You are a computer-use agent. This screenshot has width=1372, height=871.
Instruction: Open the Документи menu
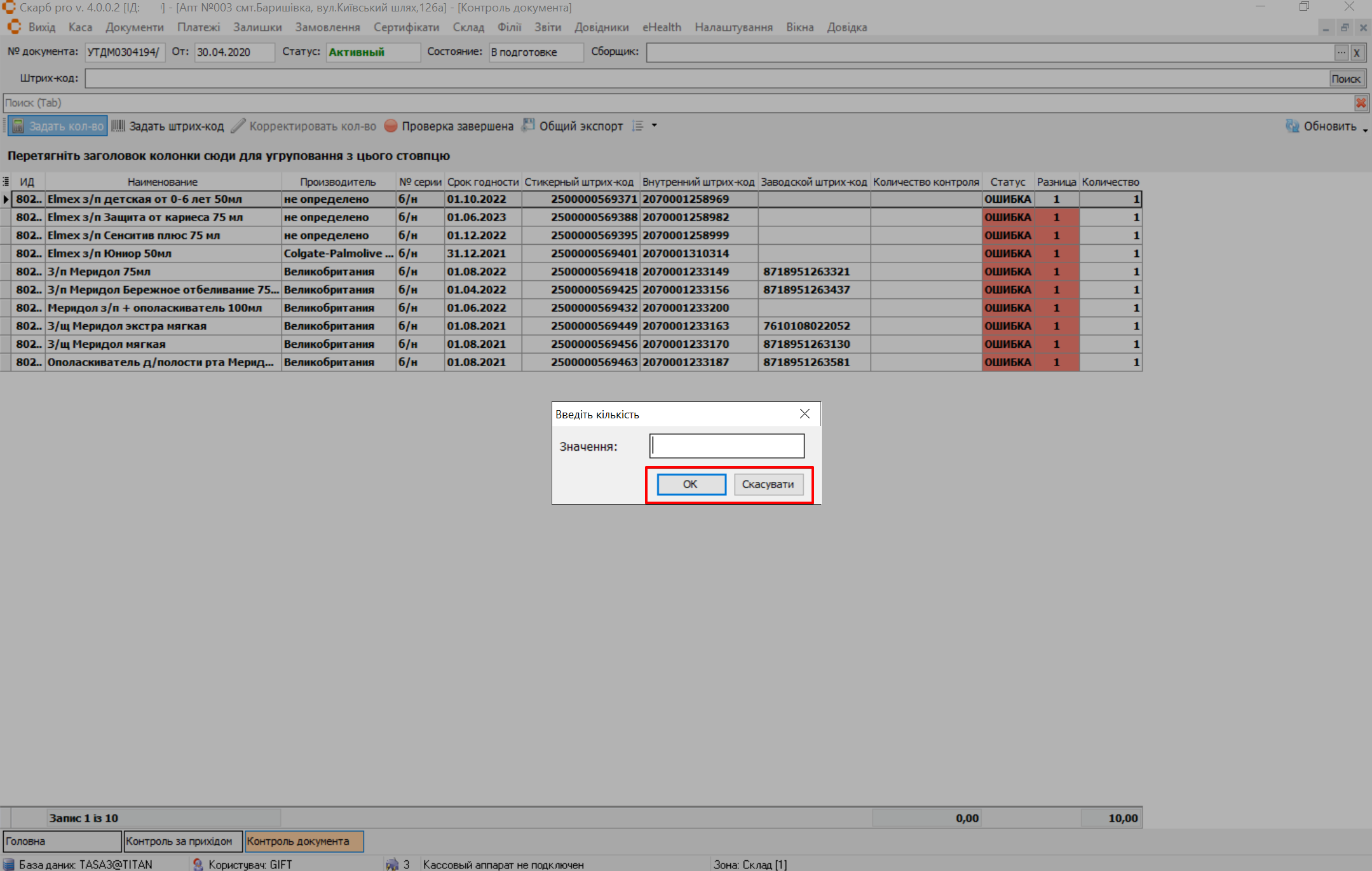(134, 27)
